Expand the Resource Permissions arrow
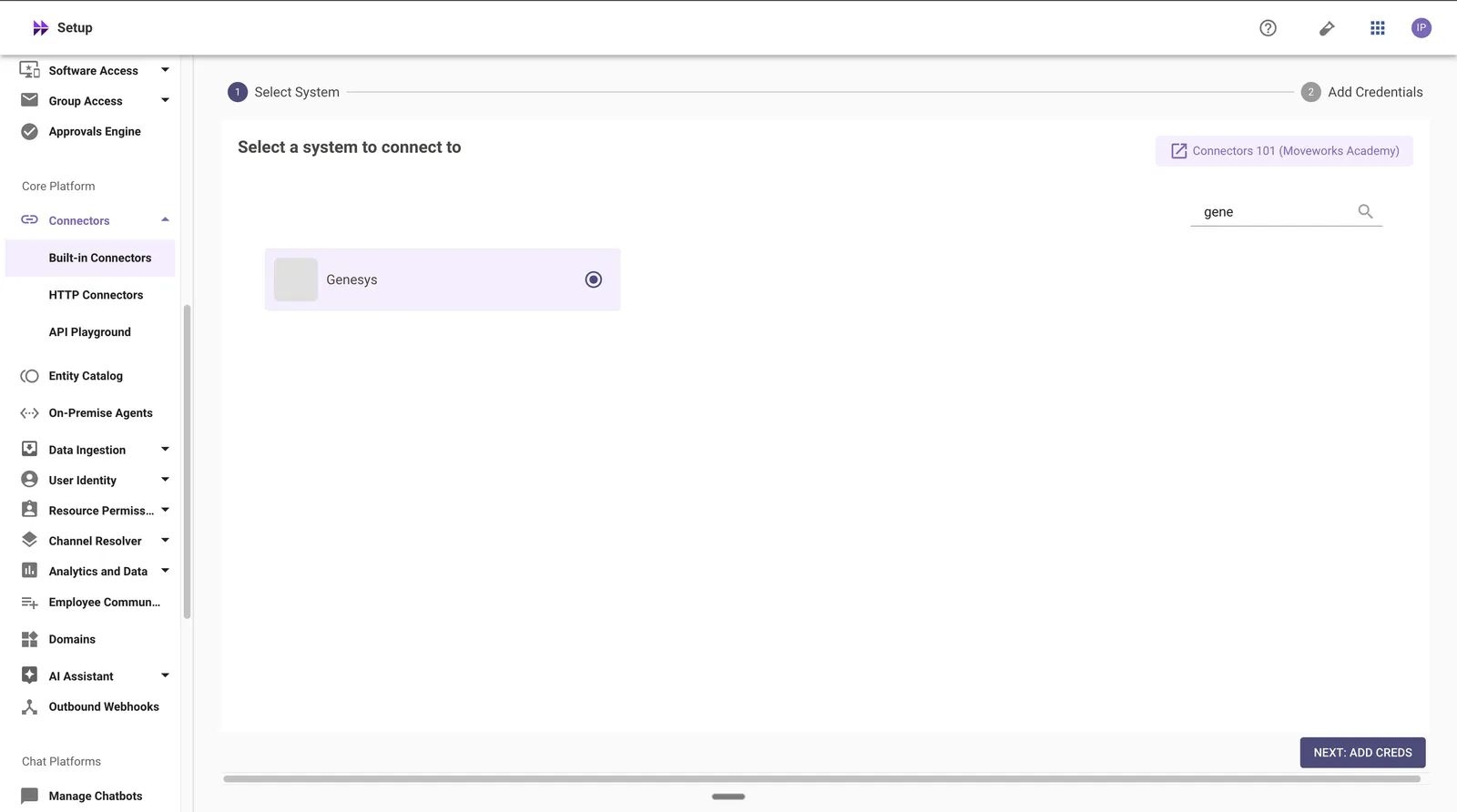This screenshot has width=1457, height=812. coord(165,510)
